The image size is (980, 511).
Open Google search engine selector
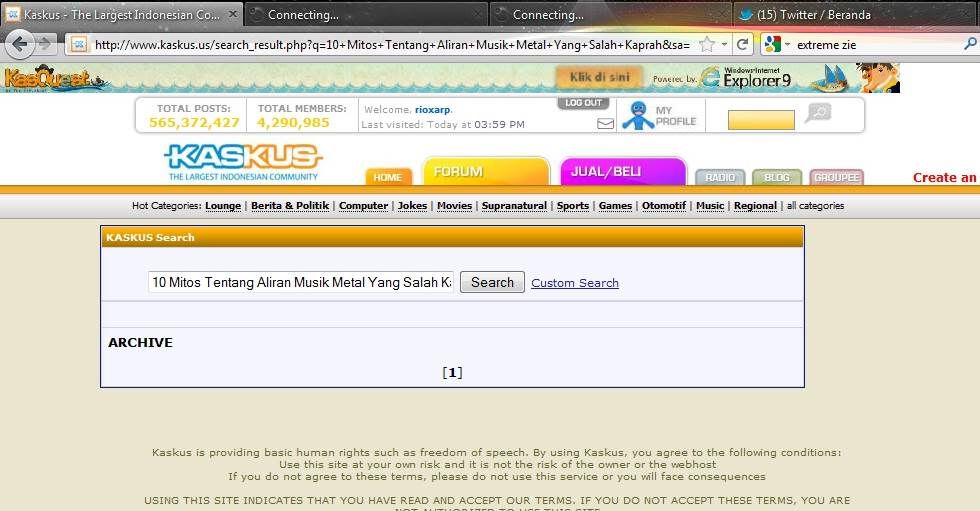(777, 44)
